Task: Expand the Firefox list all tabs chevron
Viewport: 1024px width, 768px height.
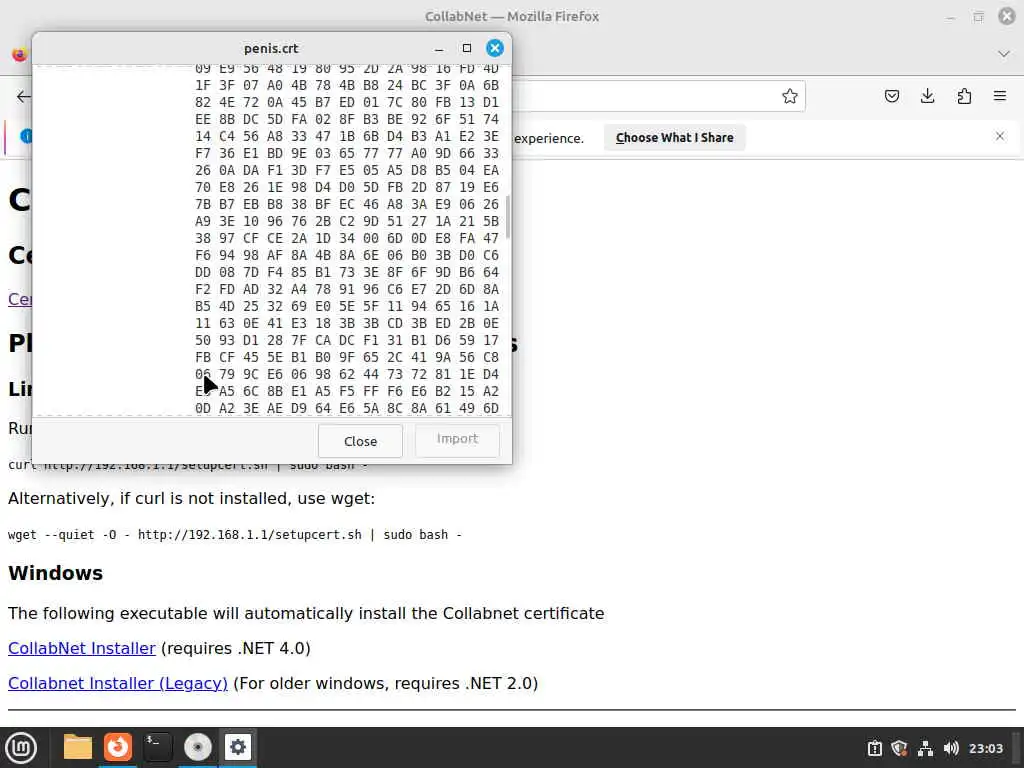Action: pyautogui.click(x=1004, y=54)
